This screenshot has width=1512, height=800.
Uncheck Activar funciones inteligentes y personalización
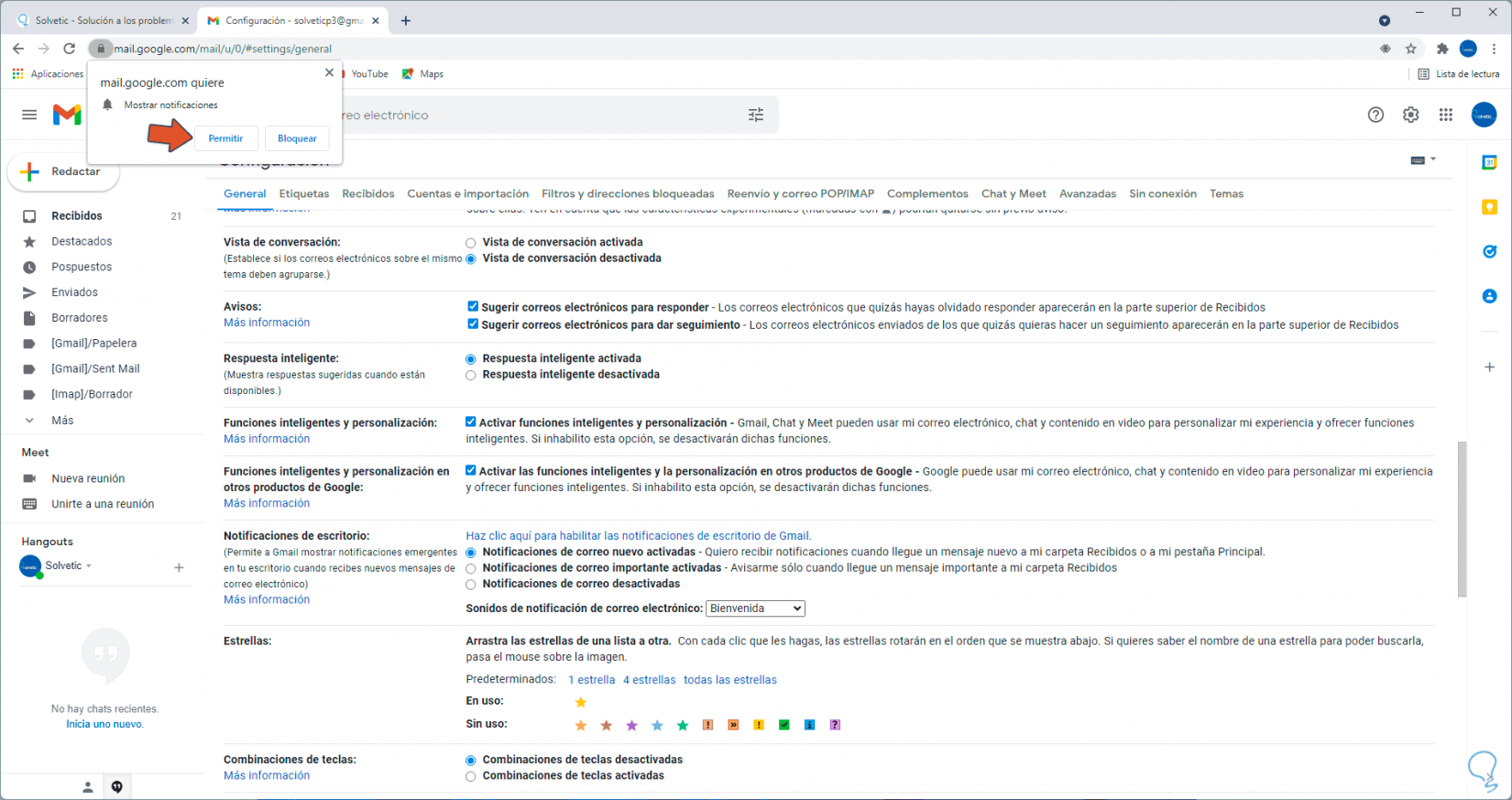[x=471, y=422]
